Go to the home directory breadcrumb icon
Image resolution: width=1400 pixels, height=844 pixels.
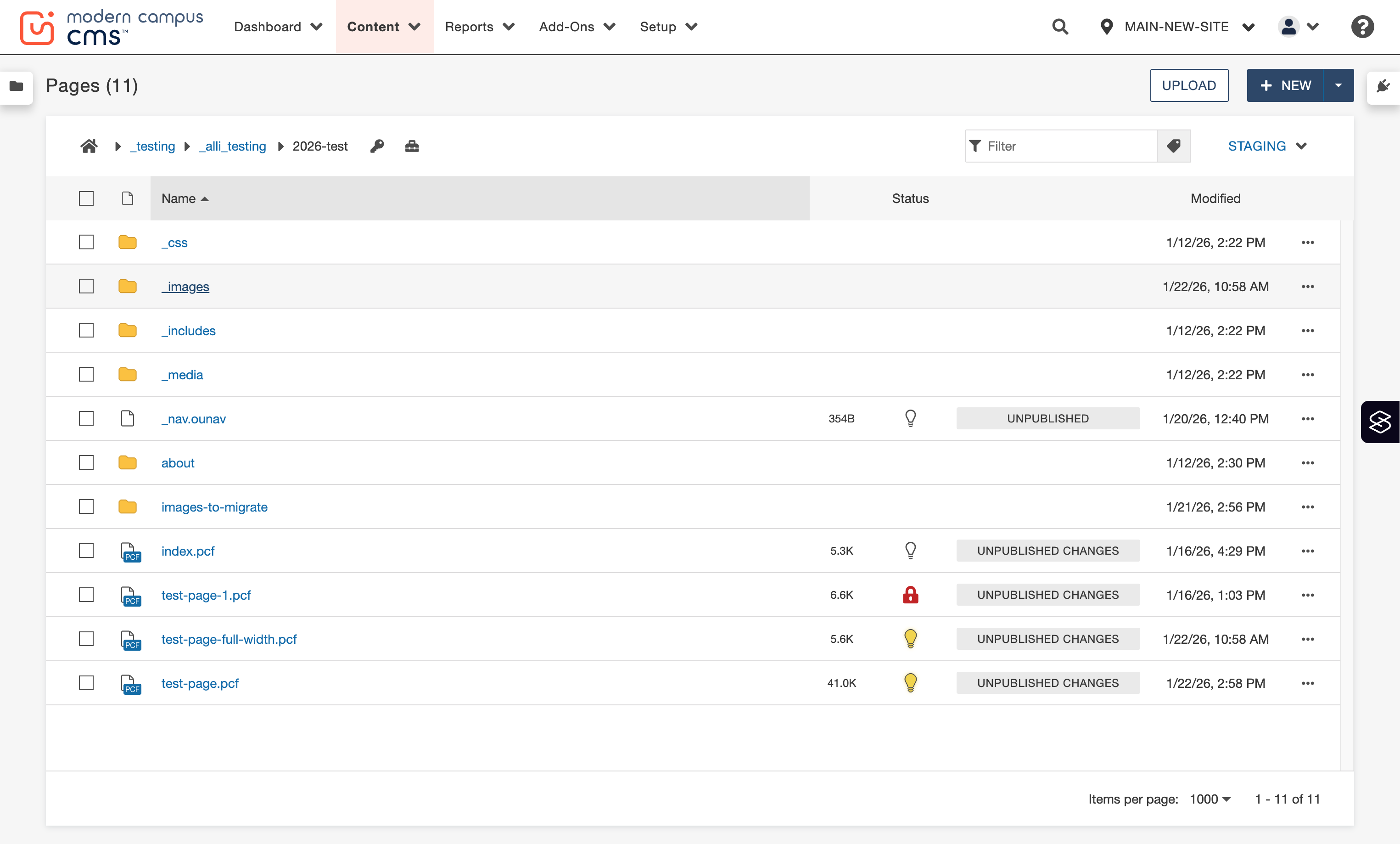tap(89, 146)
